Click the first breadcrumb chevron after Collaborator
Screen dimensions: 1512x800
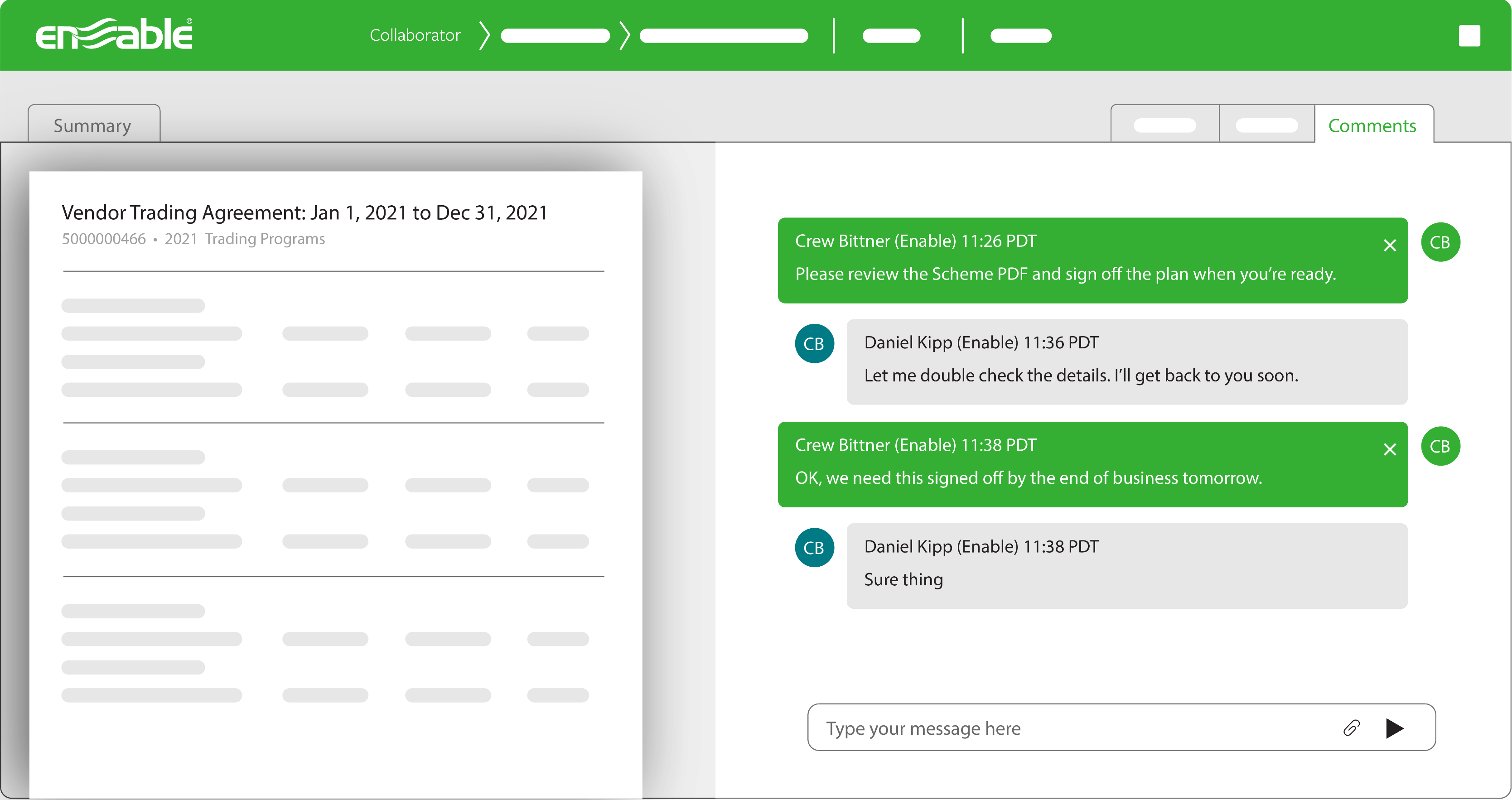point(484,36)
